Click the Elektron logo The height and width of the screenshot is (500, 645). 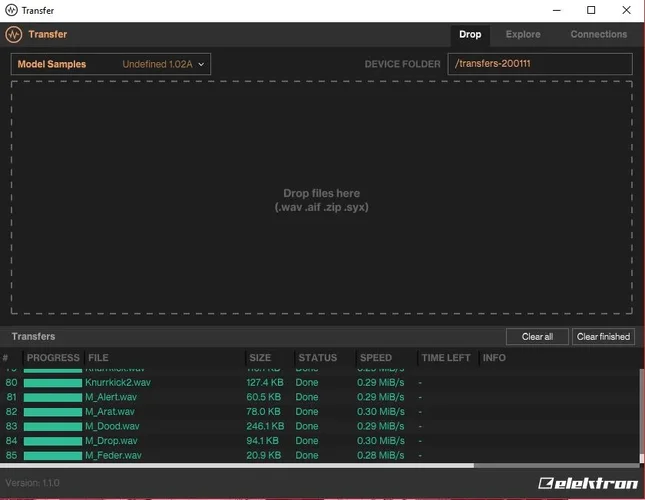(x=588, y=483)
